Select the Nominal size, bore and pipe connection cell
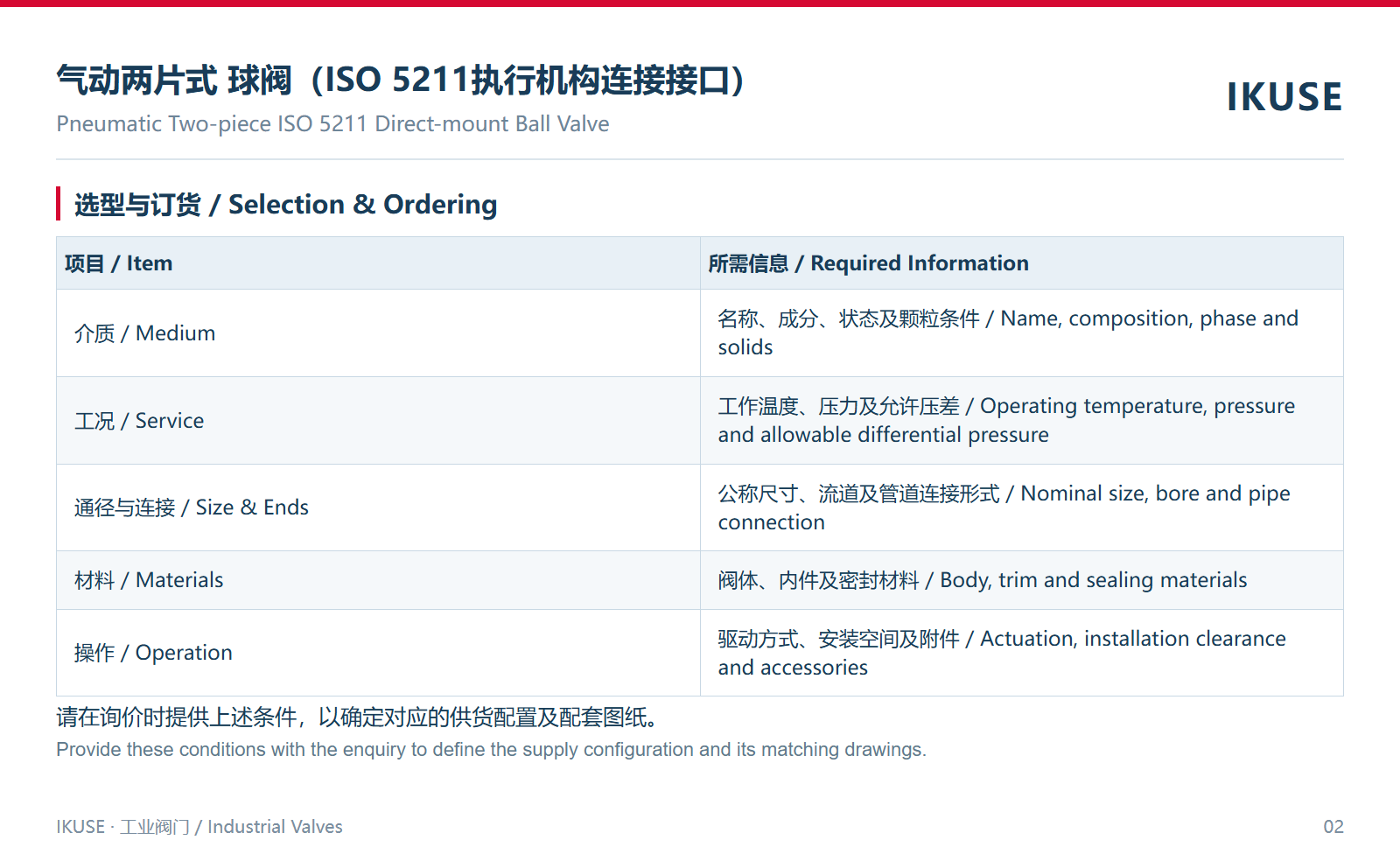 (1021, 507)
